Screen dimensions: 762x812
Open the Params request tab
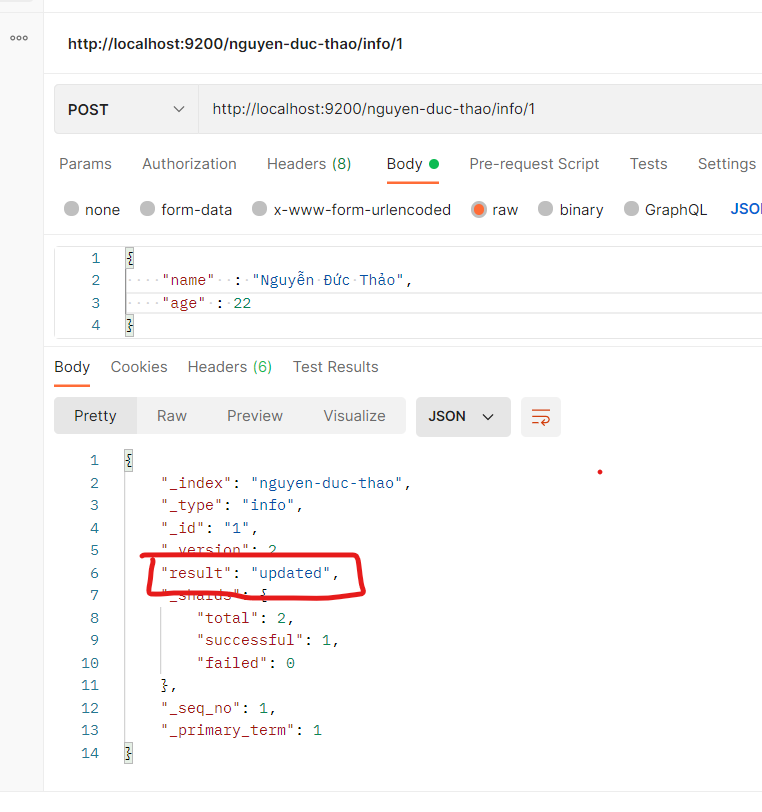tap(85, 164)
